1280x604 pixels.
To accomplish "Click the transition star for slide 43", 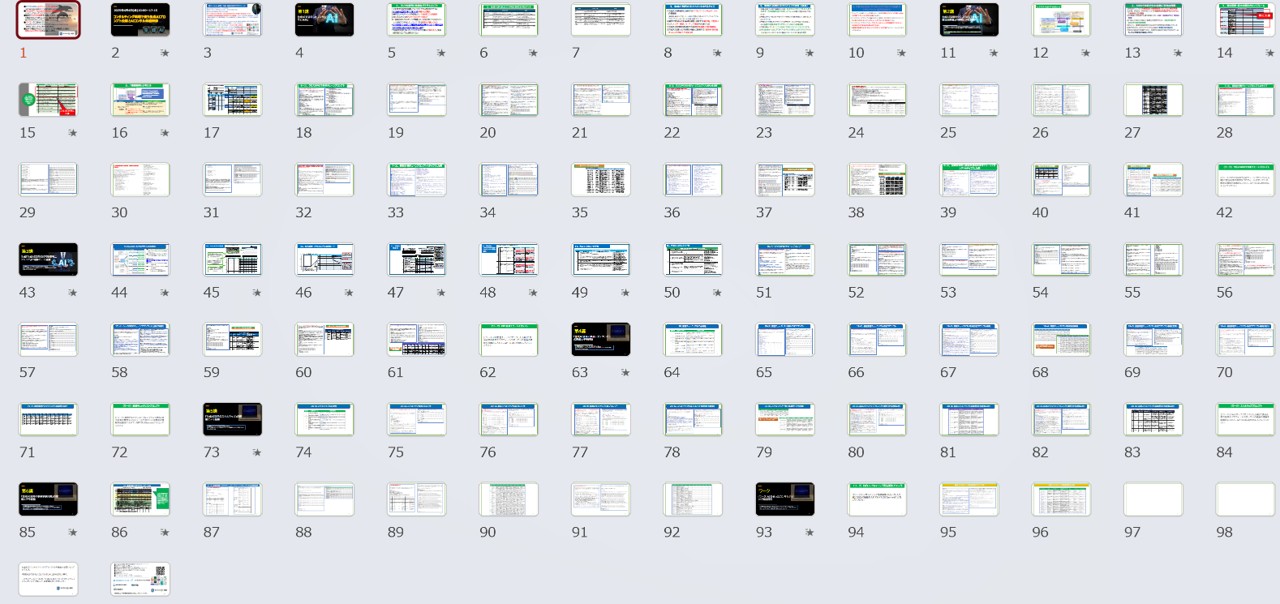I will [72, 293].
